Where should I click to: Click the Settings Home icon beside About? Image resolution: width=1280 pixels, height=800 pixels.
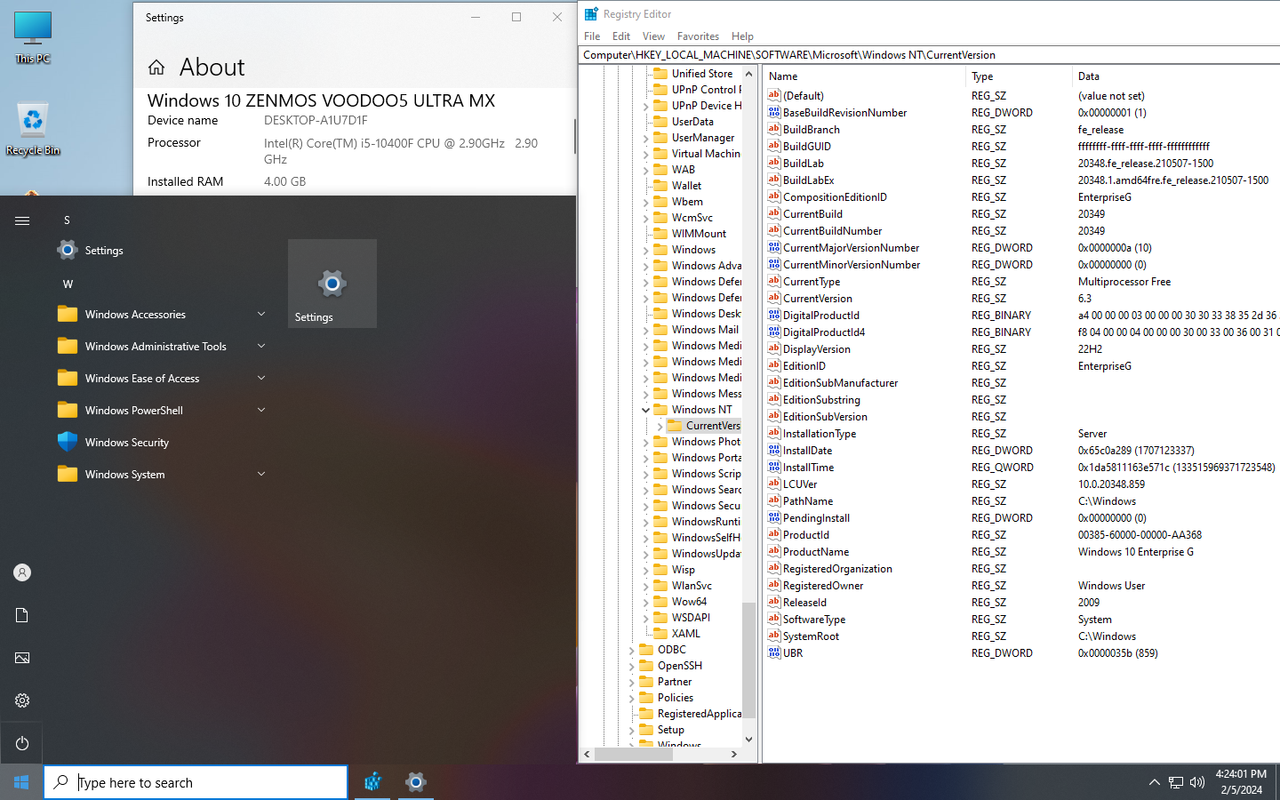(156, 68)
